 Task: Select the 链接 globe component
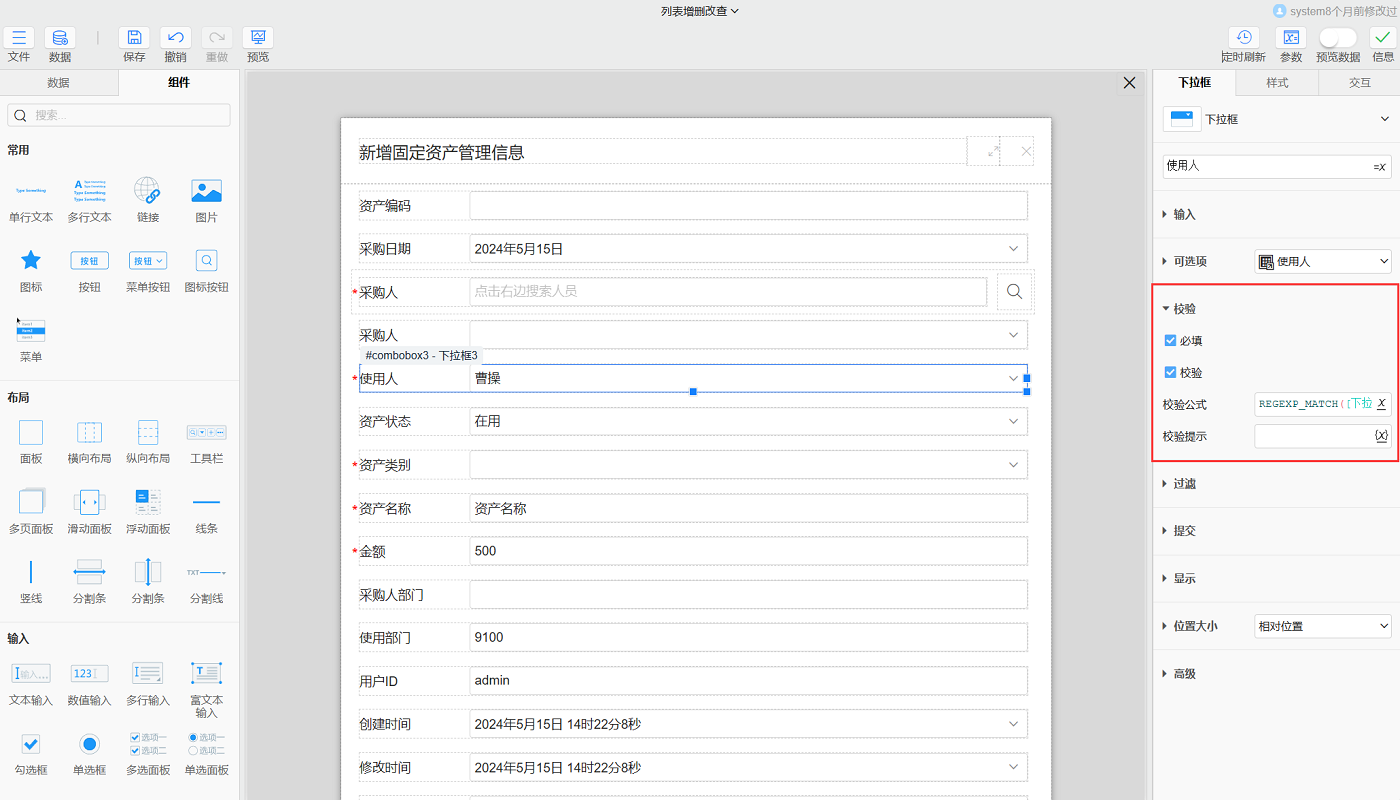pos(147,190)
